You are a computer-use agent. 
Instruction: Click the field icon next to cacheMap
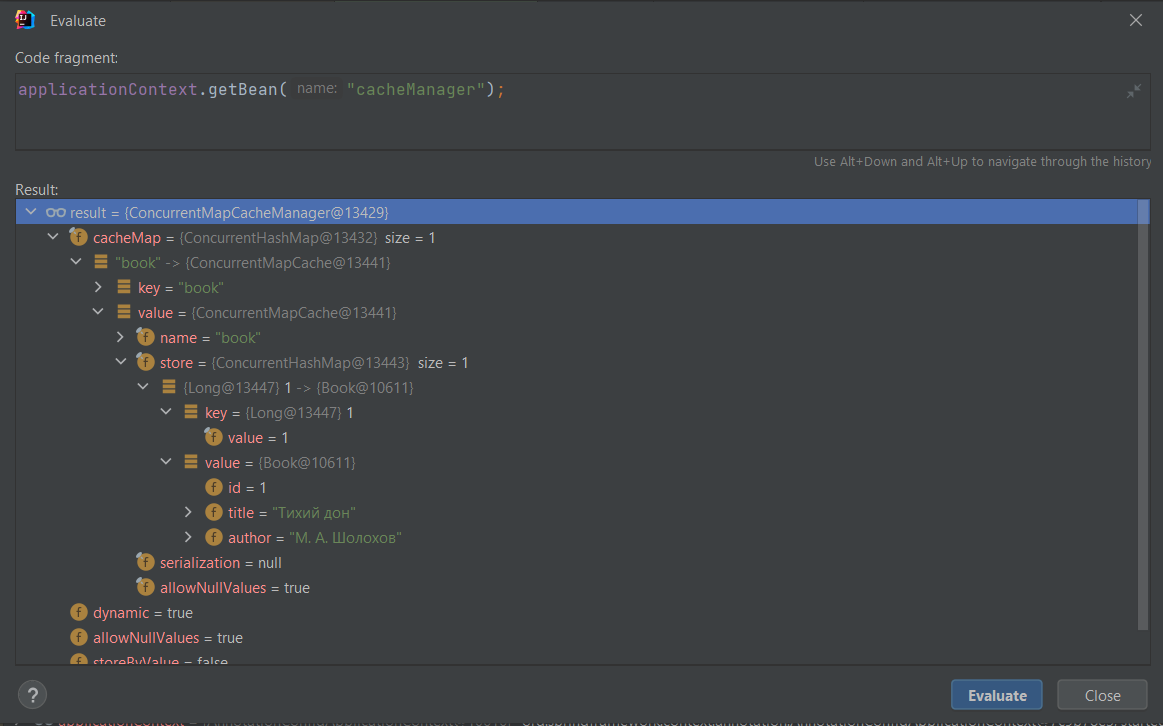[x=78, y=238]
